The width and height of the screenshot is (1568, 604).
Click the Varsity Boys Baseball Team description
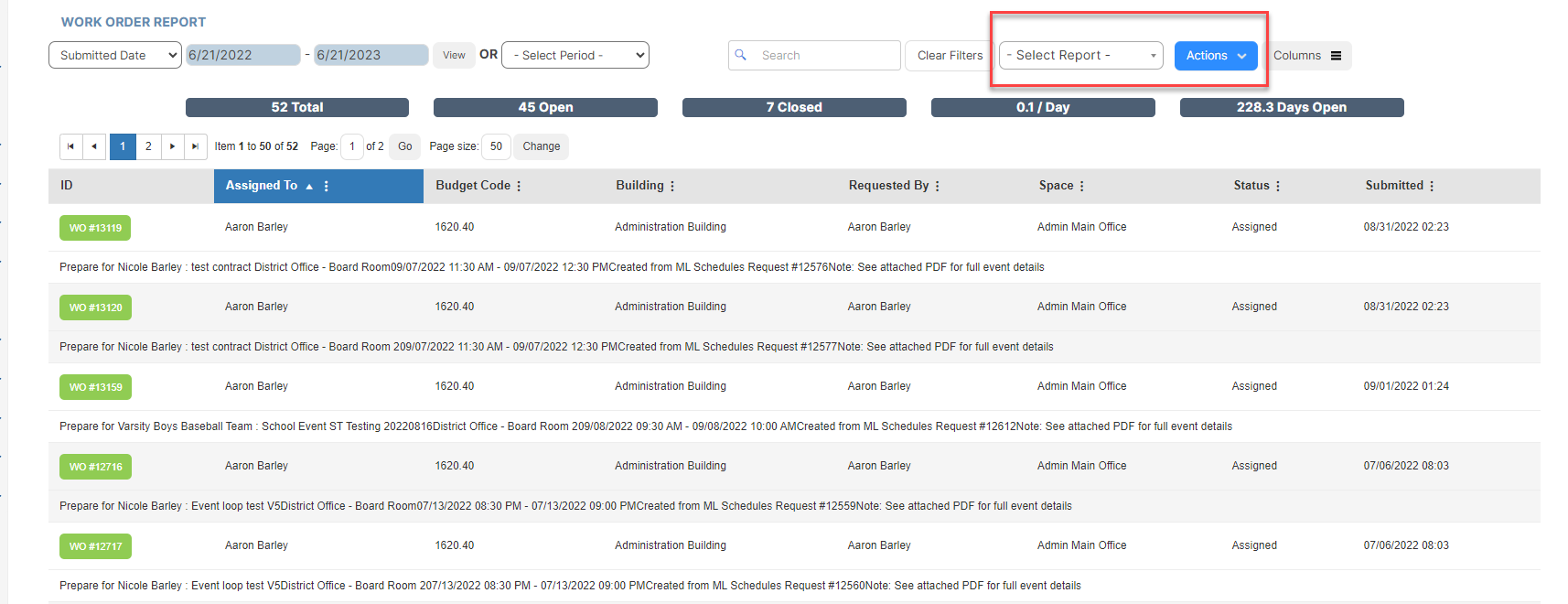(x=646, y=426)
